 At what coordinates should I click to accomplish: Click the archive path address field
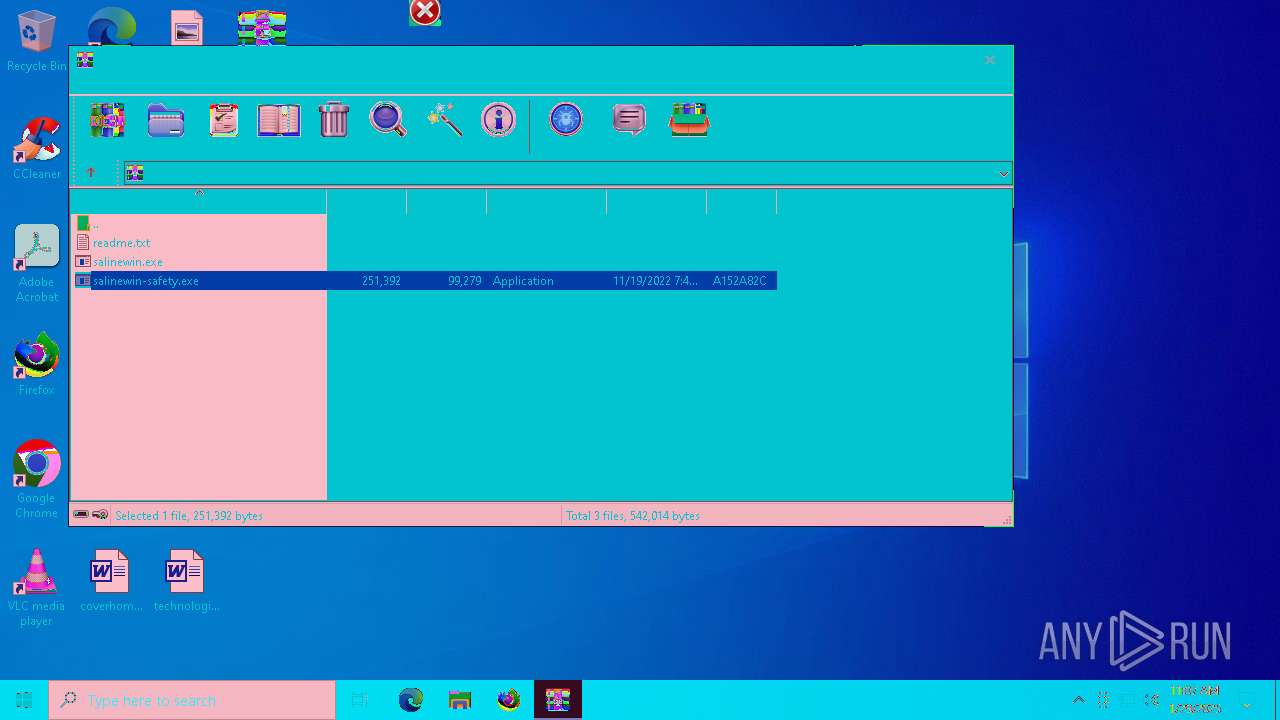pyautogui.click(x=567, y=174)
